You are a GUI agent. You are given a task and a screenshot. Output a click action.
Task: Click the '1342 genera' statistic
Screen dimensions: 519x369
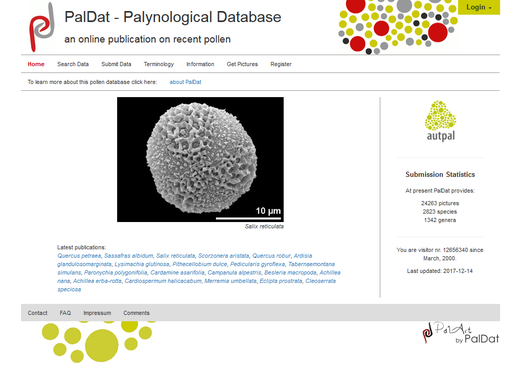click(x=440, y=220)
